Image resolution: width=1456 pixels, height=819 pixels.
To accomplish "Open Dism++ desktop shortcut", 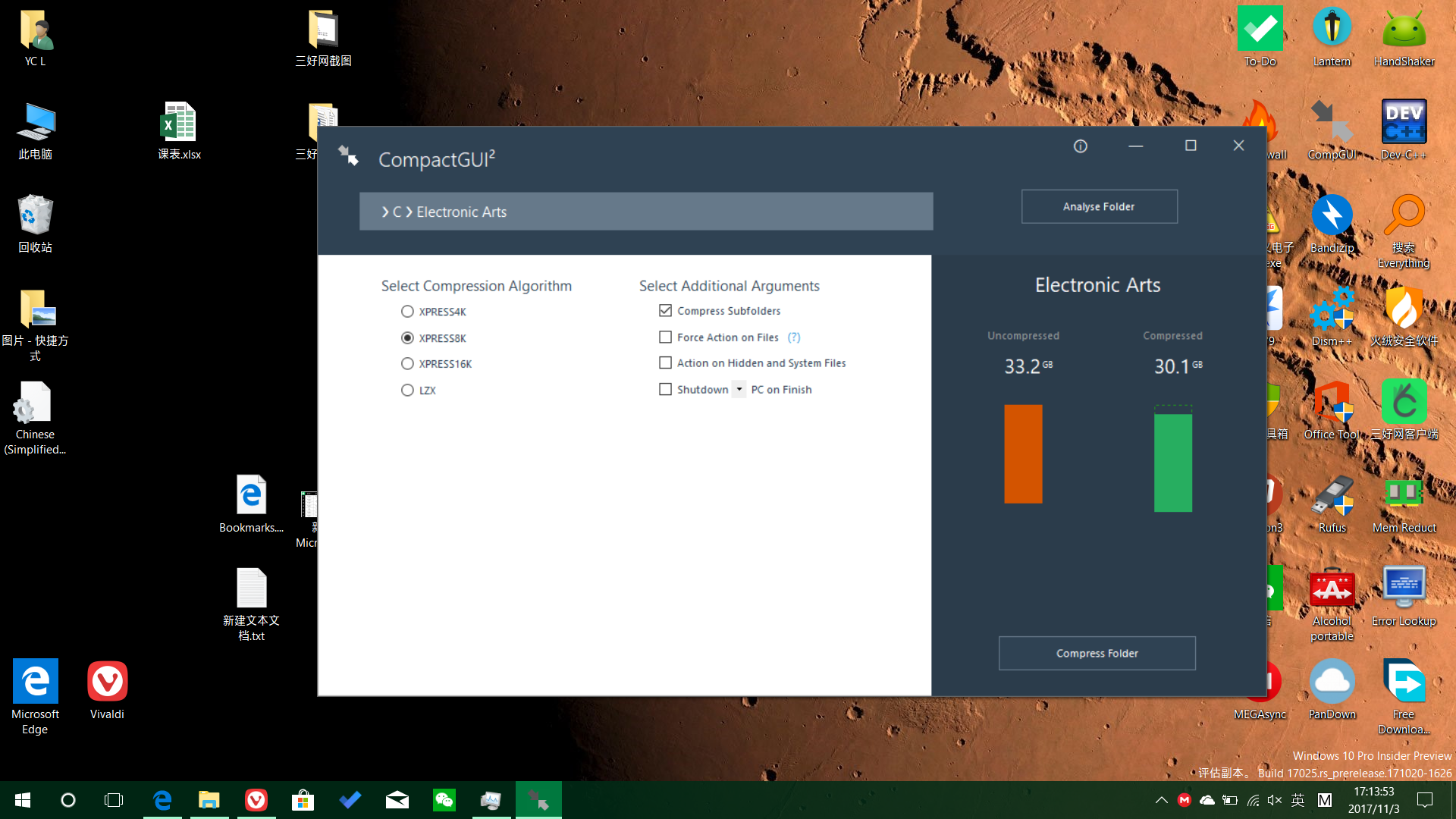I will point(1332,309).
